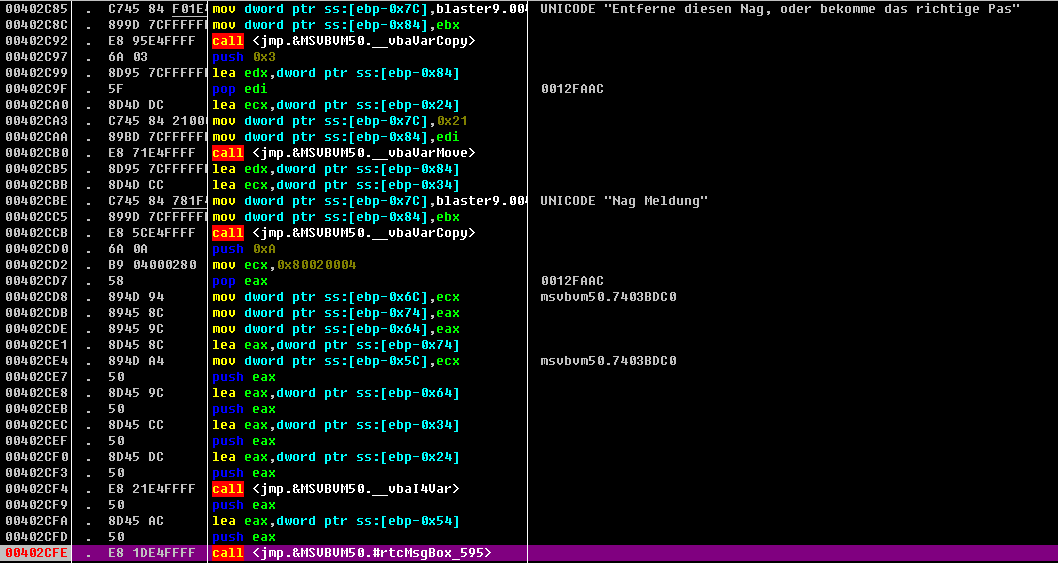The image size is (1058, 563).
Task: Click call __vbaVarCopy at 00402CCB
Action: coord(343,233)
